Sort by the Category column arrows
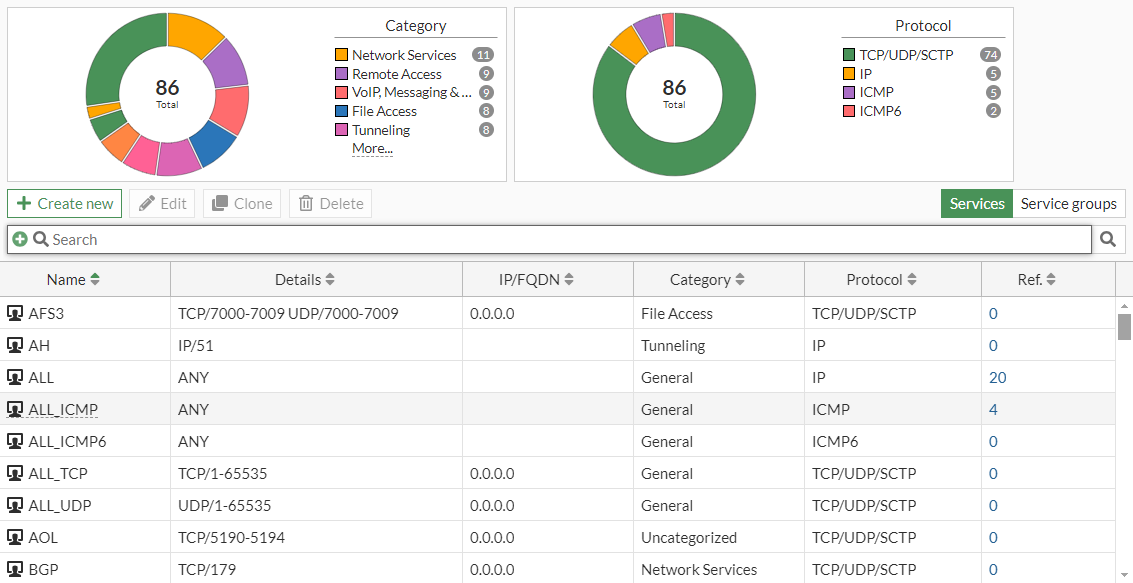 [x=739, y=280]
